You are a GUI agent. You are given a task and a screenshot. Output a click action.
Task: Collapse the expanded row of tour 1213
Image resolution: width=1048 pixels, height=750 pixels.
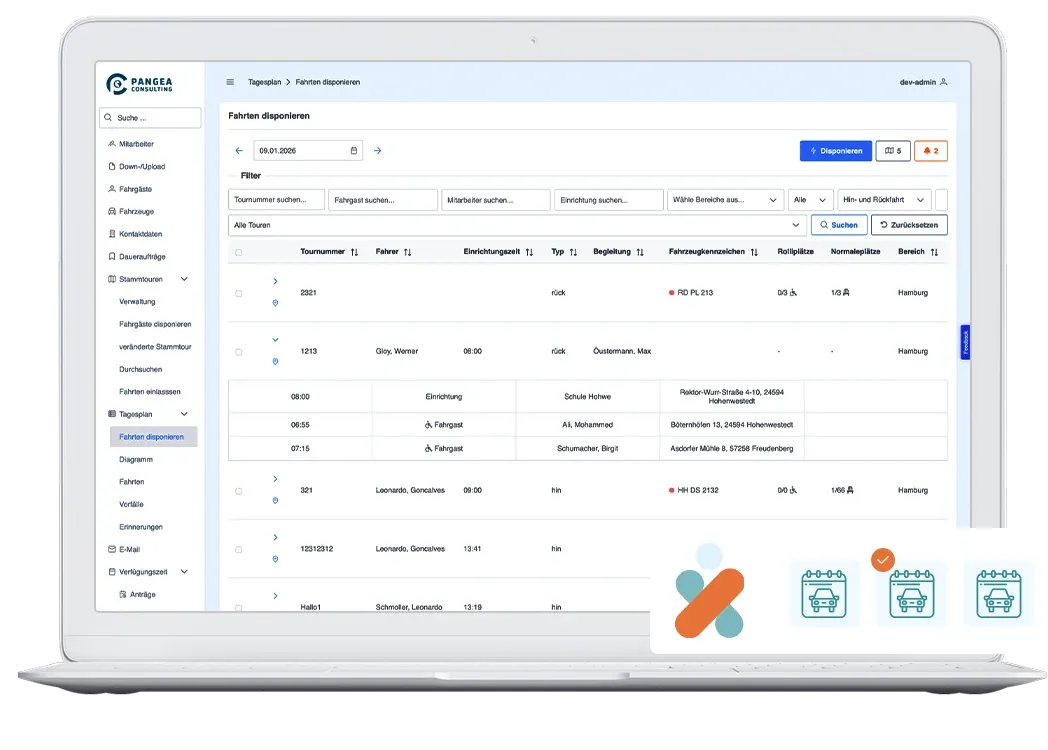[x=275, y=340]
